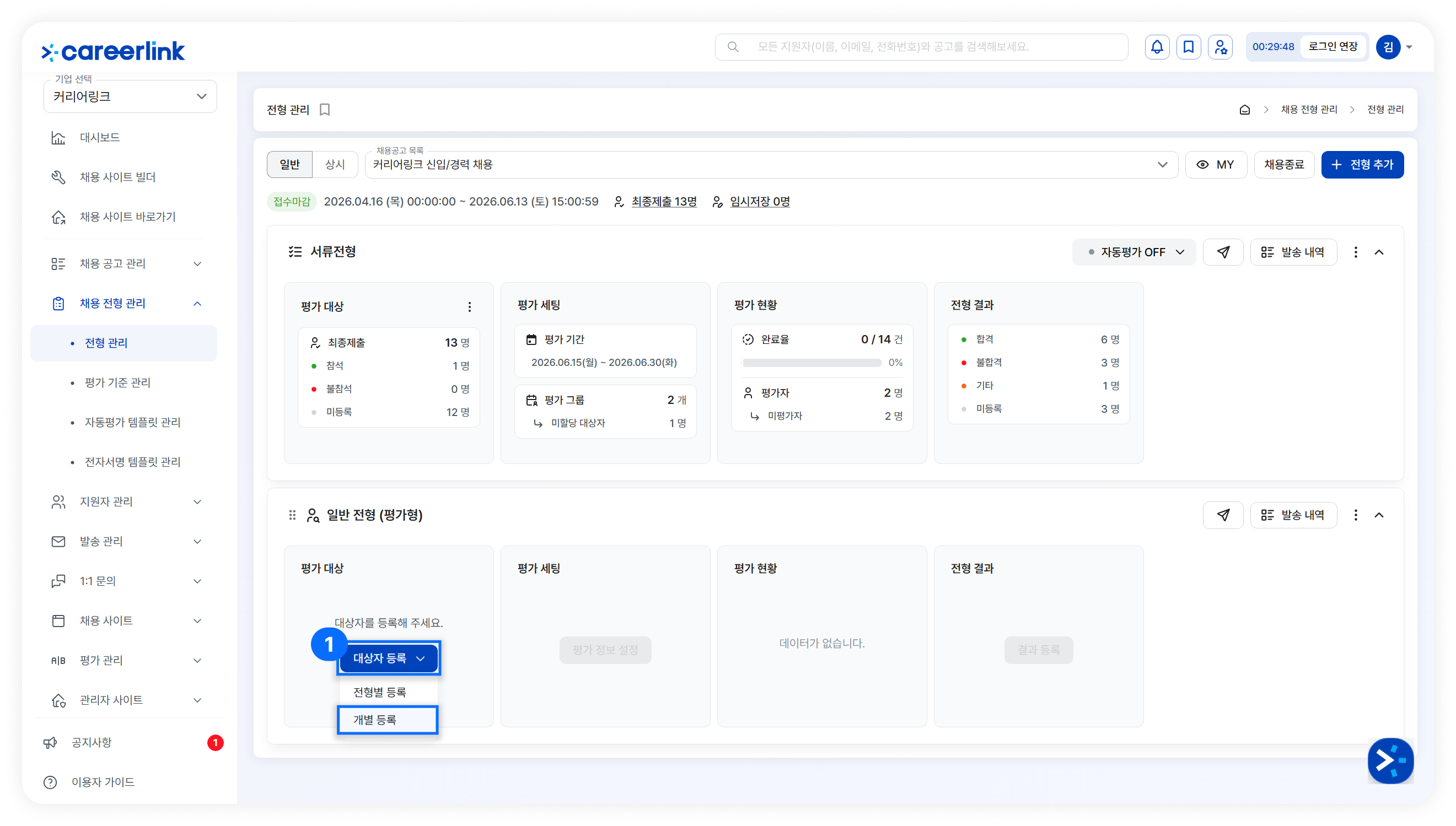Expand 평가 관리 menu
1456x826 pixels.
125,661
